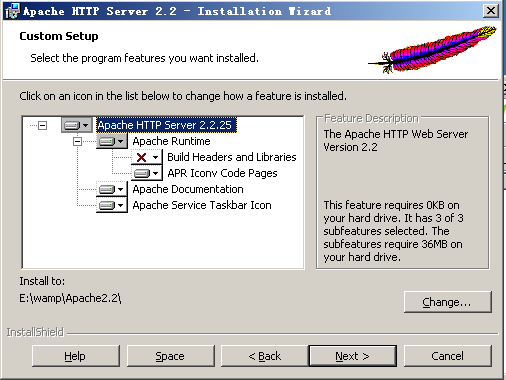Close the Installation Wizard window

pos(491,11)
